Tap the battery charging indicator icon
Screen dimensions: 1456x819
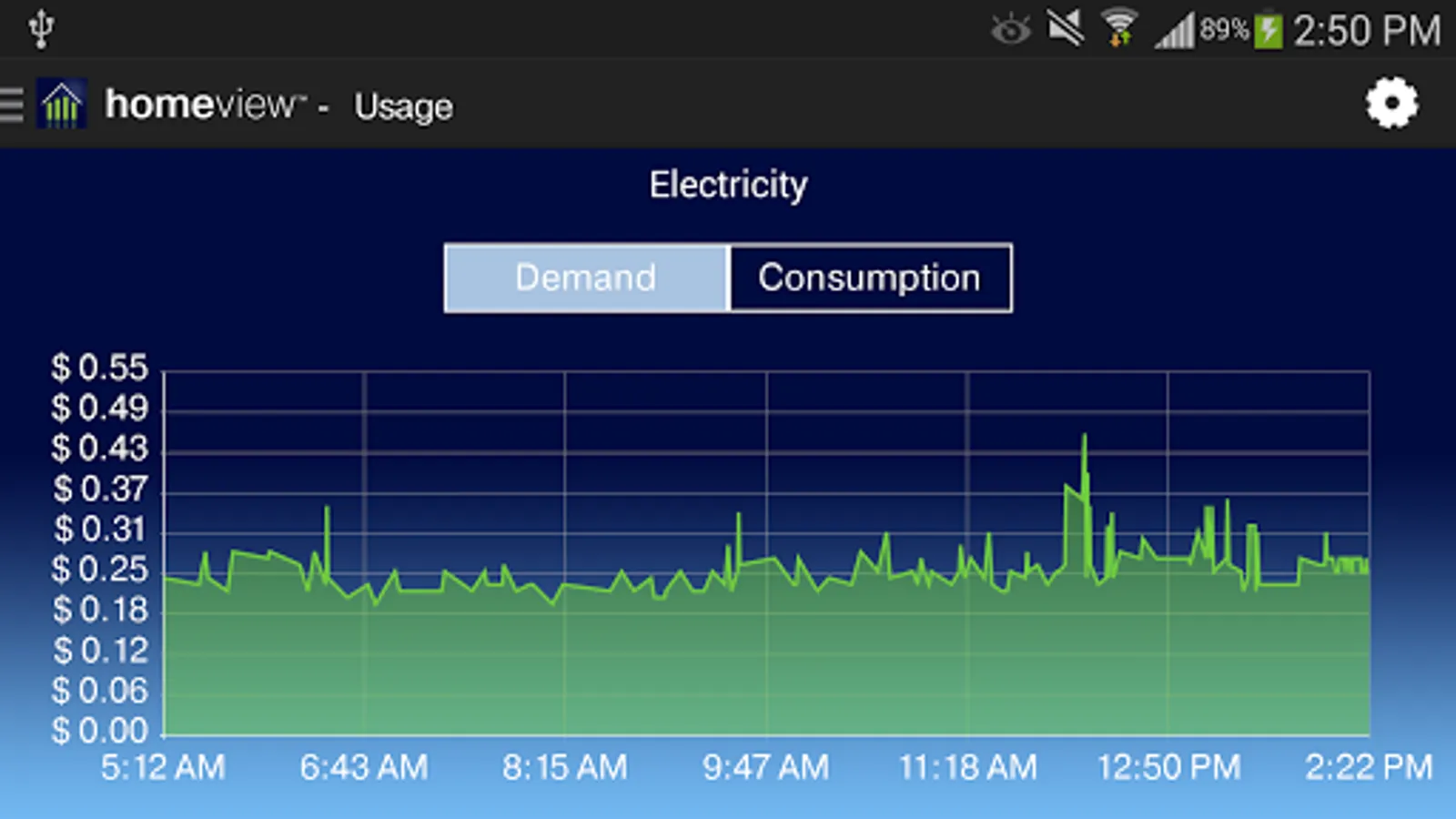[x=1268, y=30]
